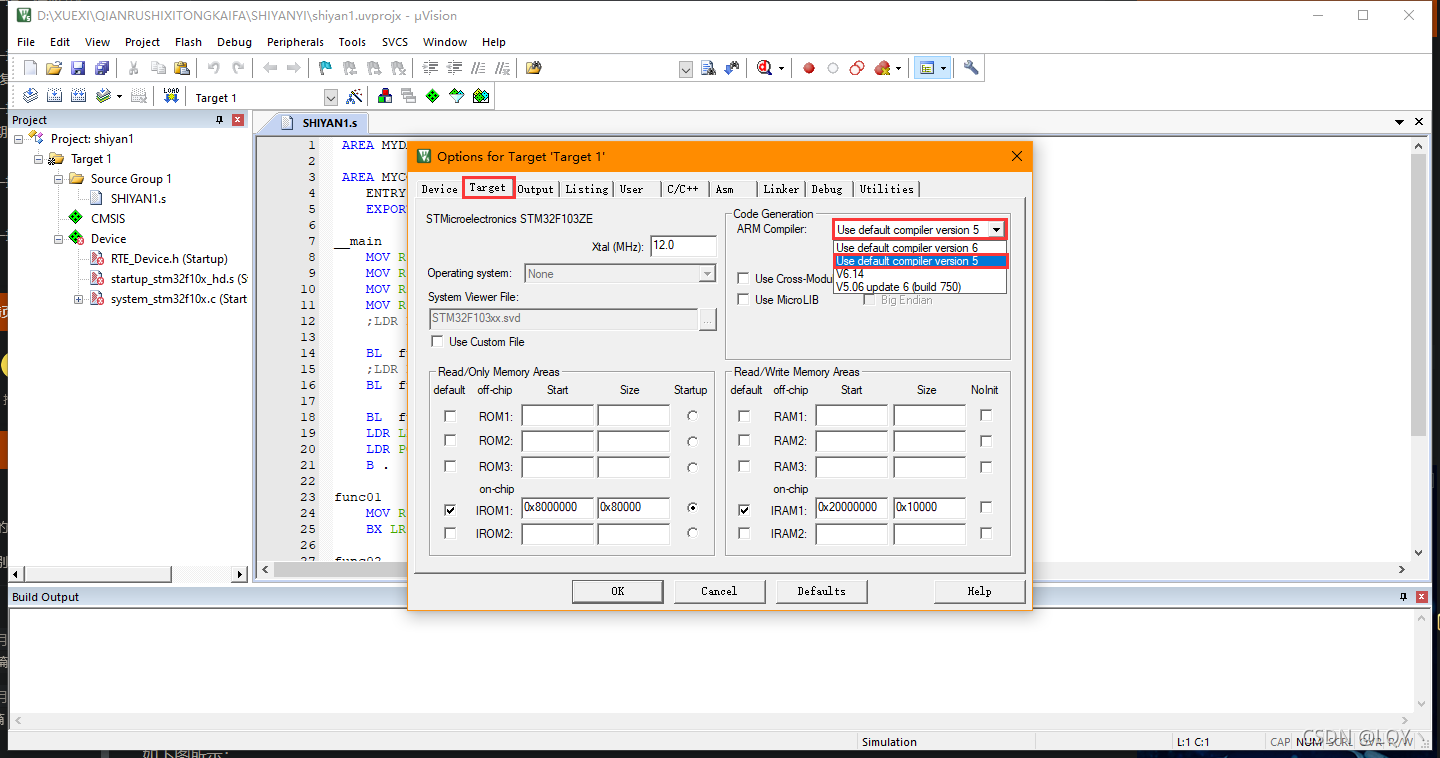Rebuild all target files icon
The image size is (1440, 758).
pos(78,96)
